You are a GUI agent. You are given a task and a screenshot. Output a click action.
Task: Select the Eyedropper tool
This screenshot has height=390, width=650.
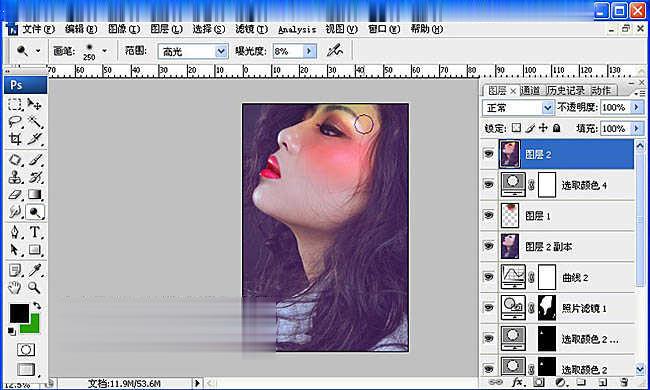[x=34, y=270]
